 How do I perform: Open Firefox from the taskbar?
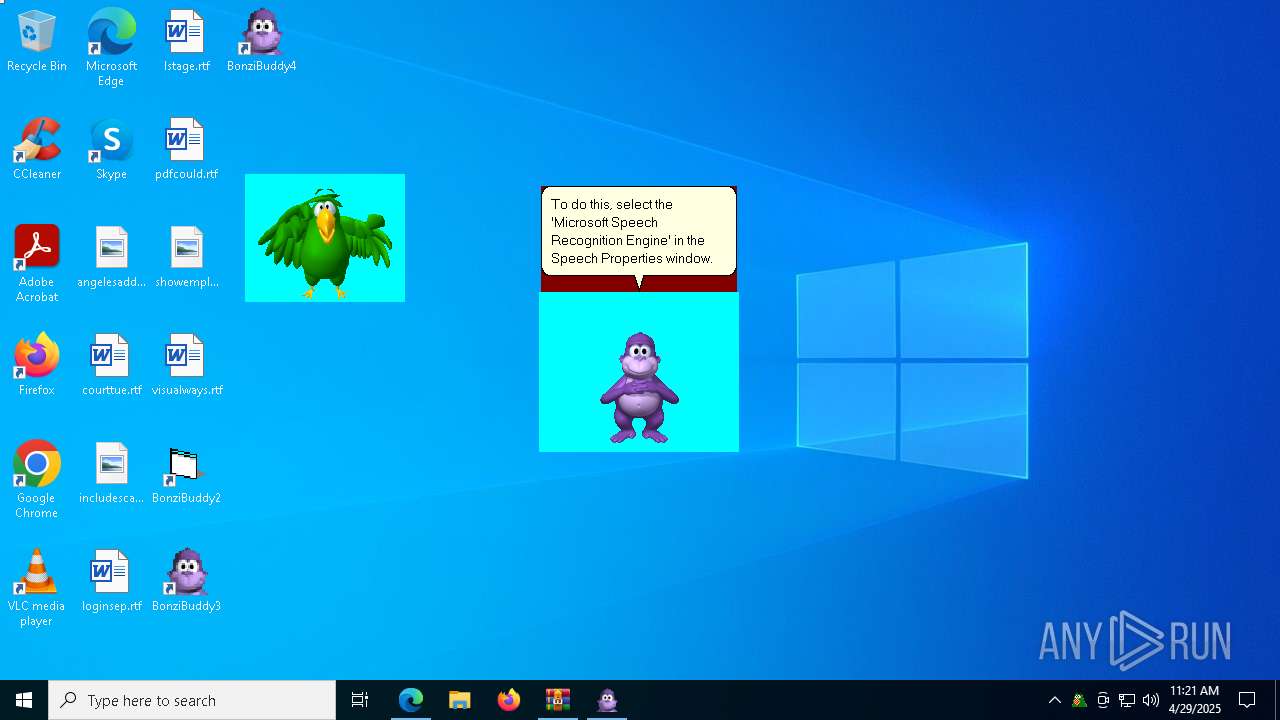click(x=509, y=700)
